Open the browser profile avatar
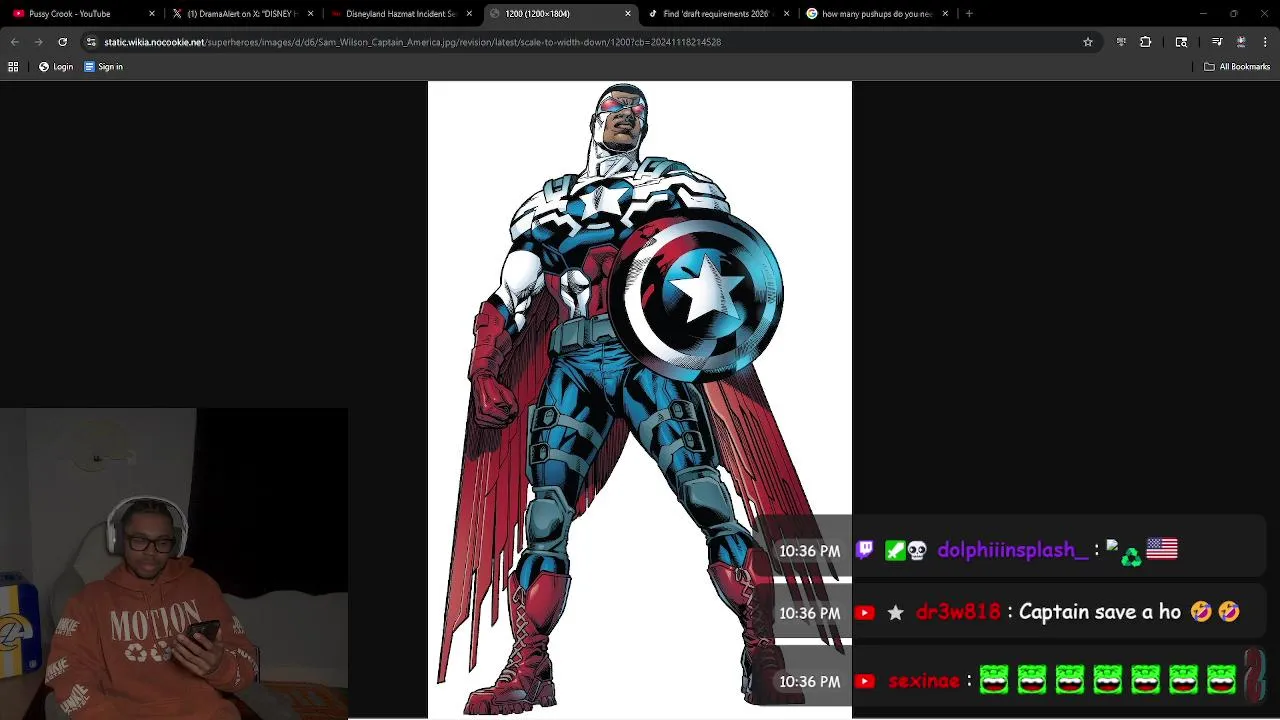1280x720 pixels. pos(1241,42)
